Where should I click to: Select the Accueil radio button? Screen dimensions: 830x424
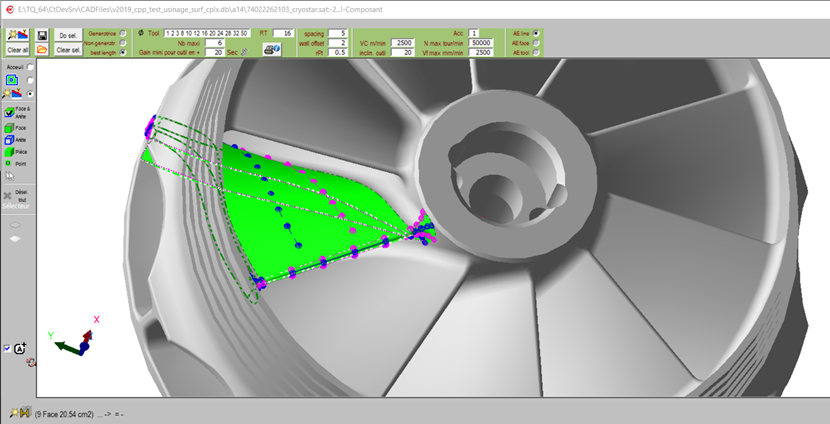point(30,67)
